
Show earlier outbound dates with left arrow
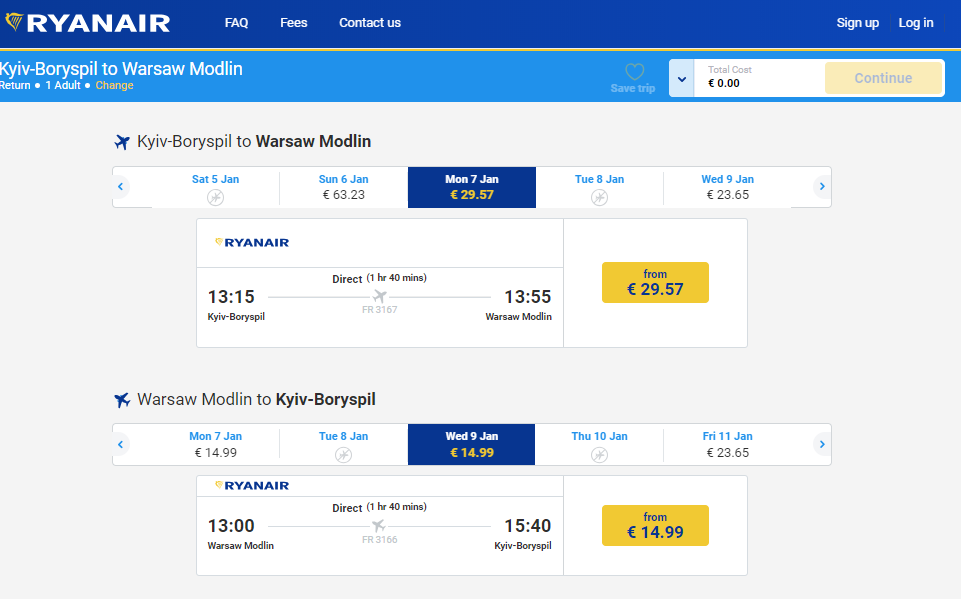pos(121,186)
